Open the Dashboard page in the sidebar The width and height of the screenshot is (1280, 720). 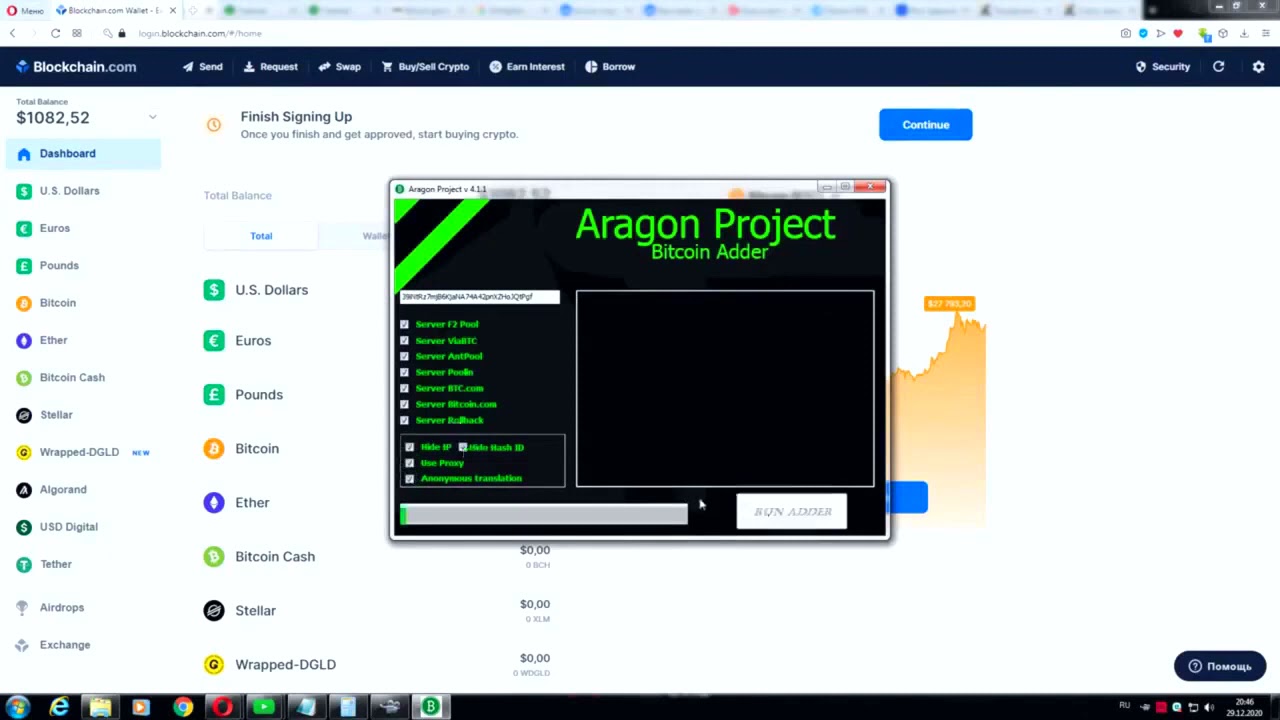coord(83,154)
